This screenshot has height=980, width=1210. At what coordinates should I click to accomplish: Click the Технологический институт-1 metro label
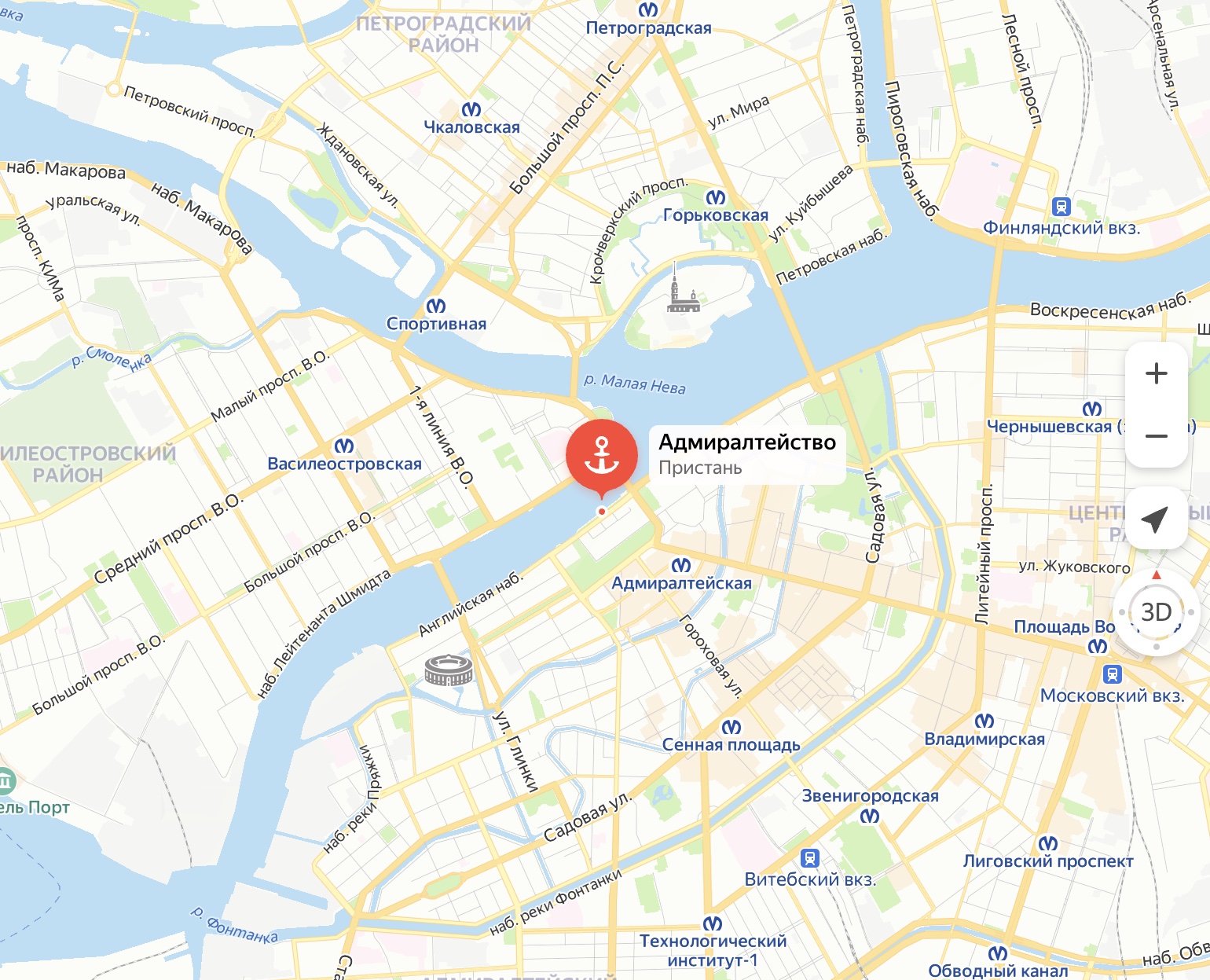point(713,950)
